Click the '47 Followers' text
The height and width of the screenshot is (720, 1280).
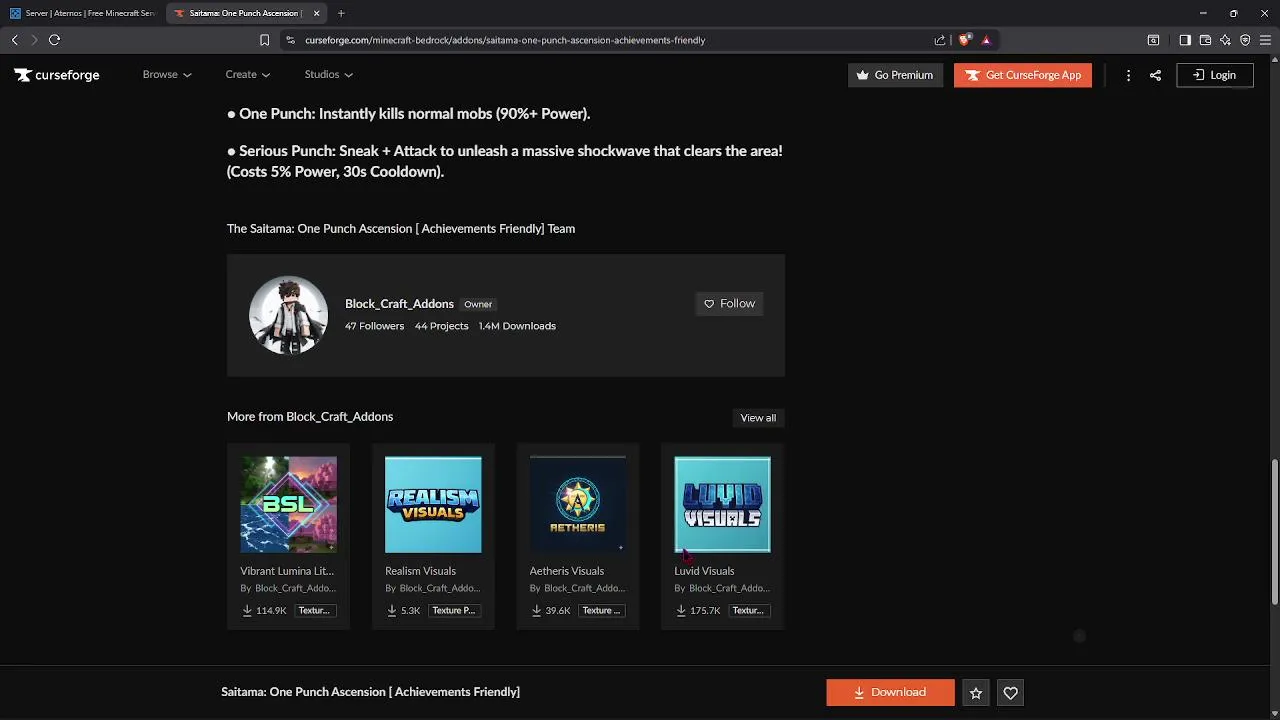pyautogui.click(x=374, y=326)
